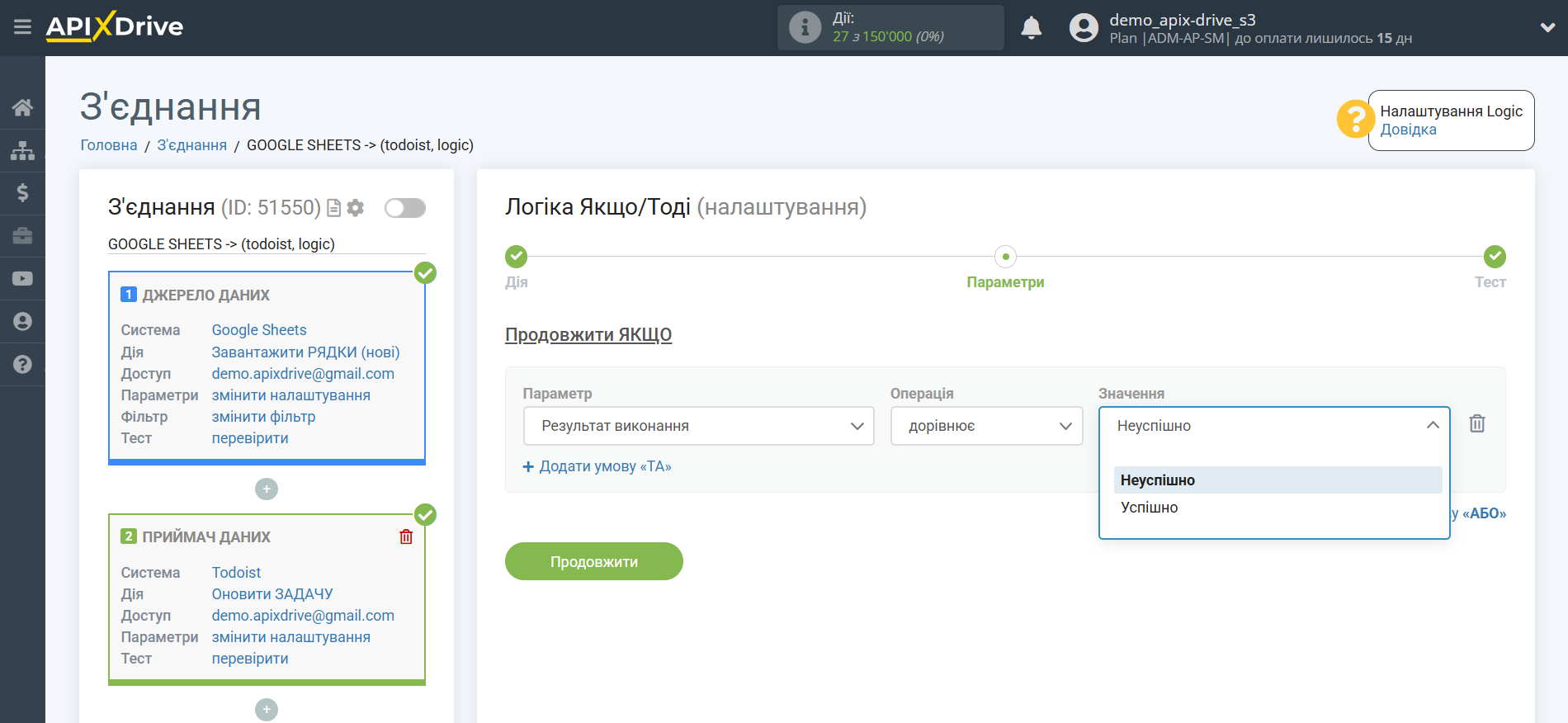Go to Головна breadcrumb

tap(109, 145)
